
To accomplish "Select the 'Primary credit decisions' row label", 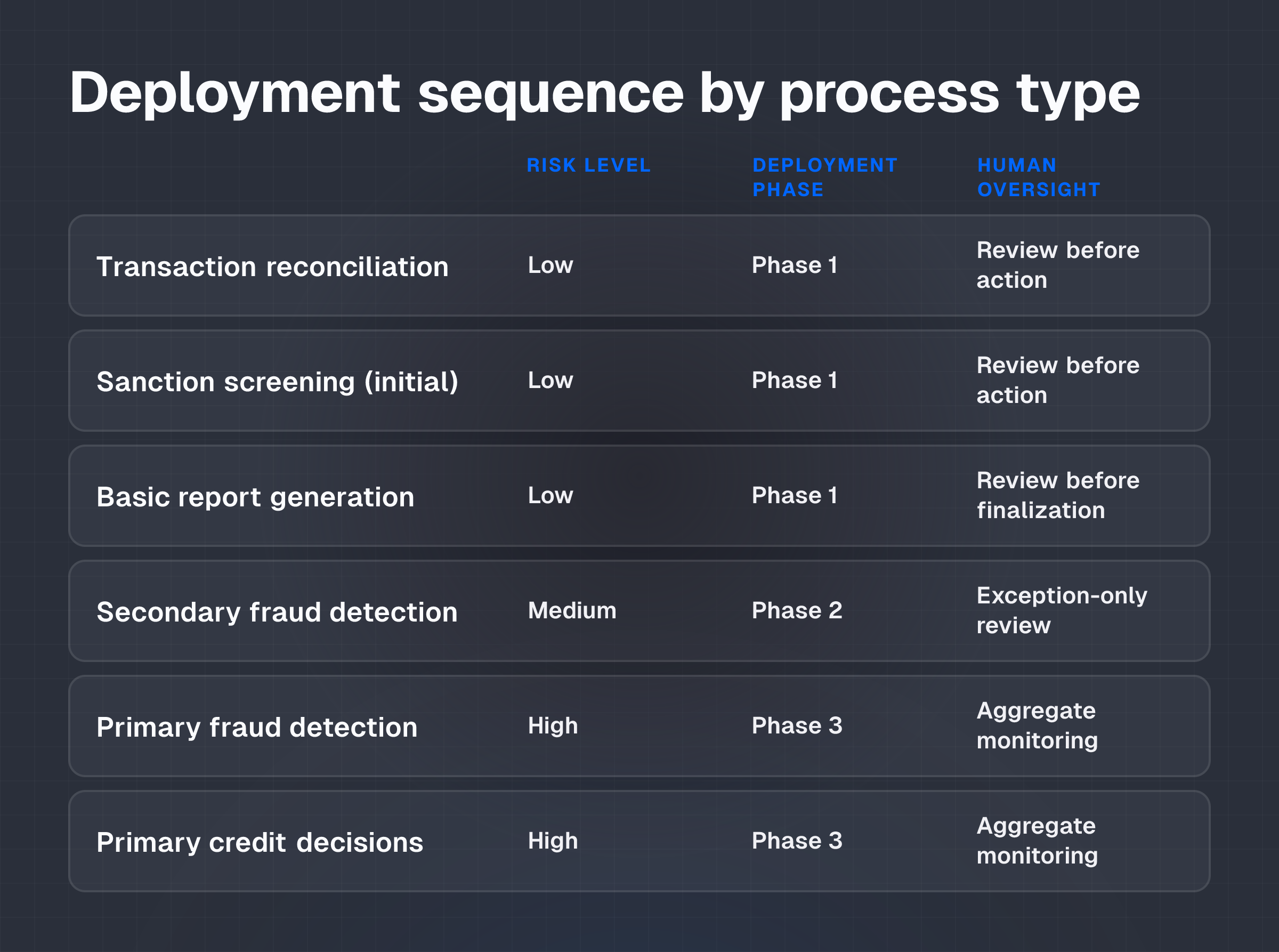I will point(260,843).
